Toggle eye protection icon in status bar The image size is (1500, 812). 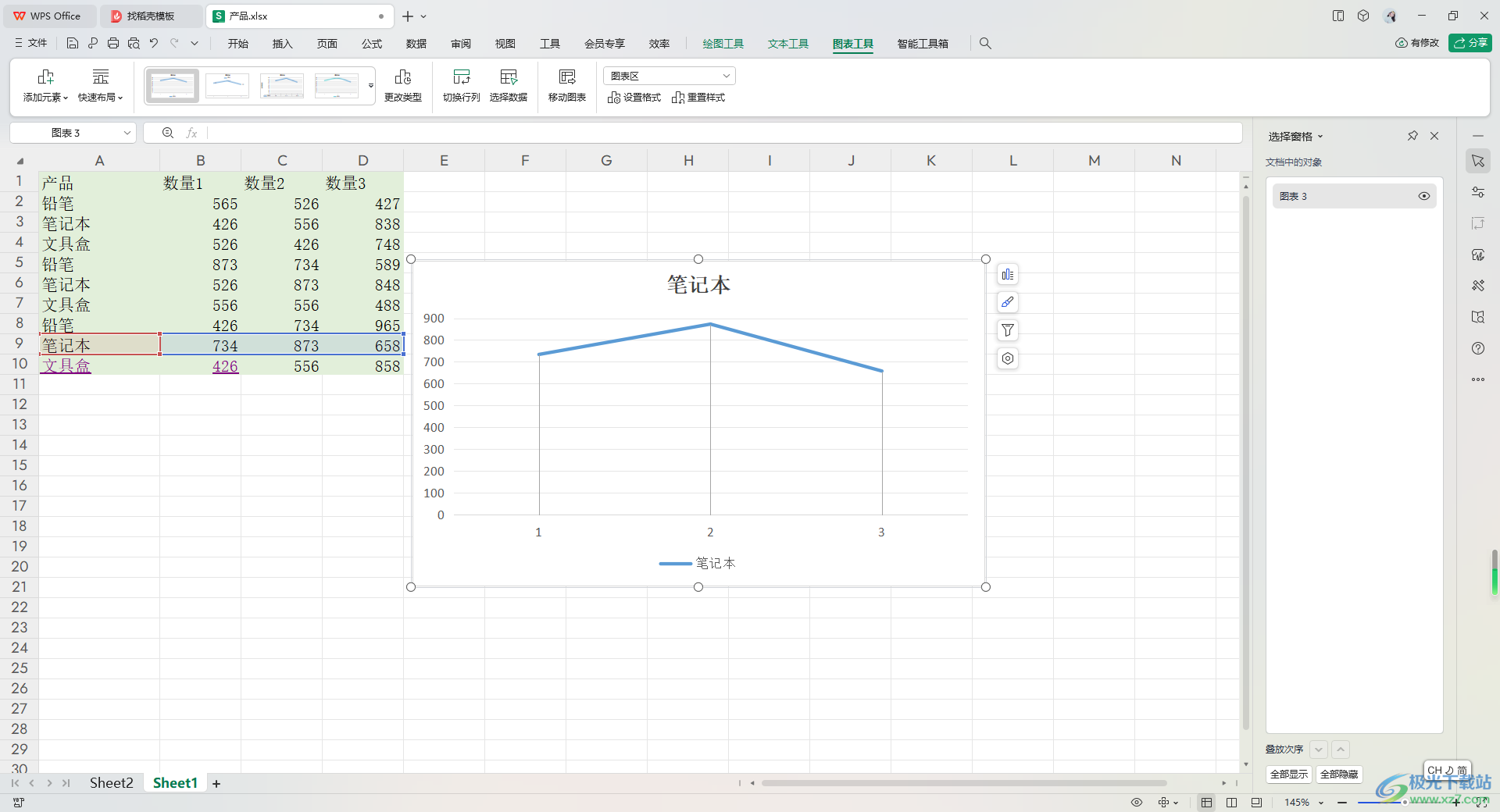pos(1137,803)
